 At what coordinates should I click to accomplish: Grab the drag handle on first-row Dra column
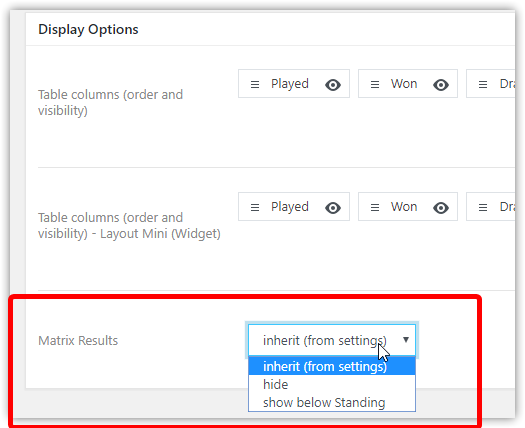(x=482, y=84)
